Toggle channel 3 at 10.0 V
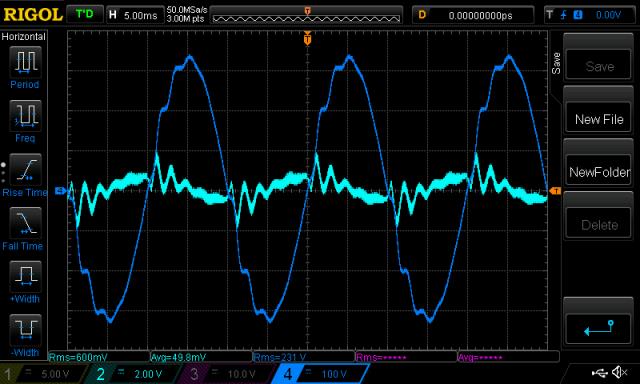The width and height of the screenshot is (640, 384). click(x=227, y=374)
